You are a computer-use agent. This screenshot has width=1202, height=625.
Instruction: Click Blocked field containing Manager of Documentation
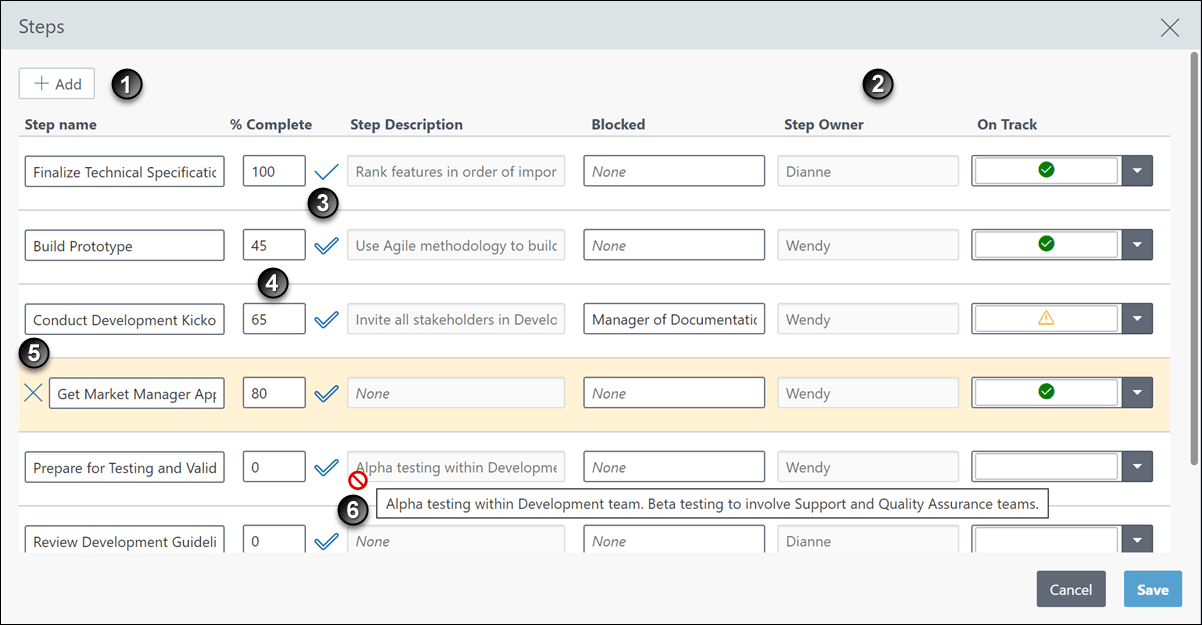pyautogui.click(x=674, y=320)
